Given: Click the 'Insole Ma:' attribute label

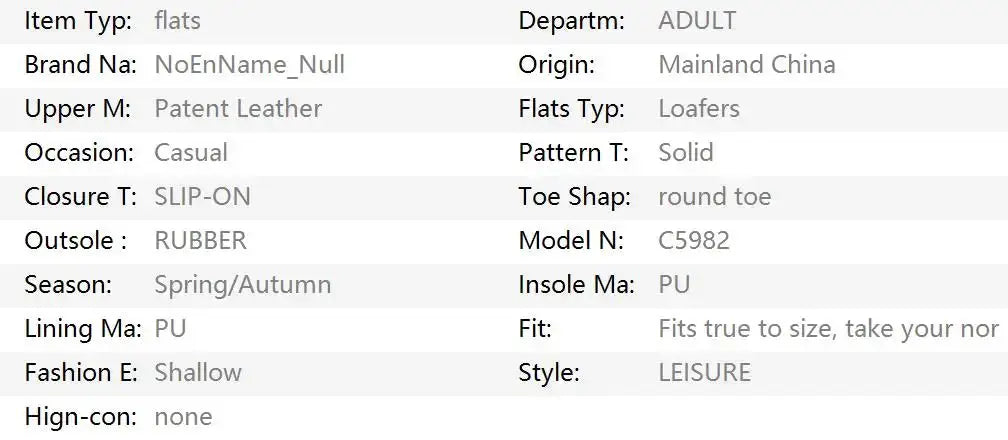Looking at the screenshot, I should pyautogui.click(x=577, y=285).
